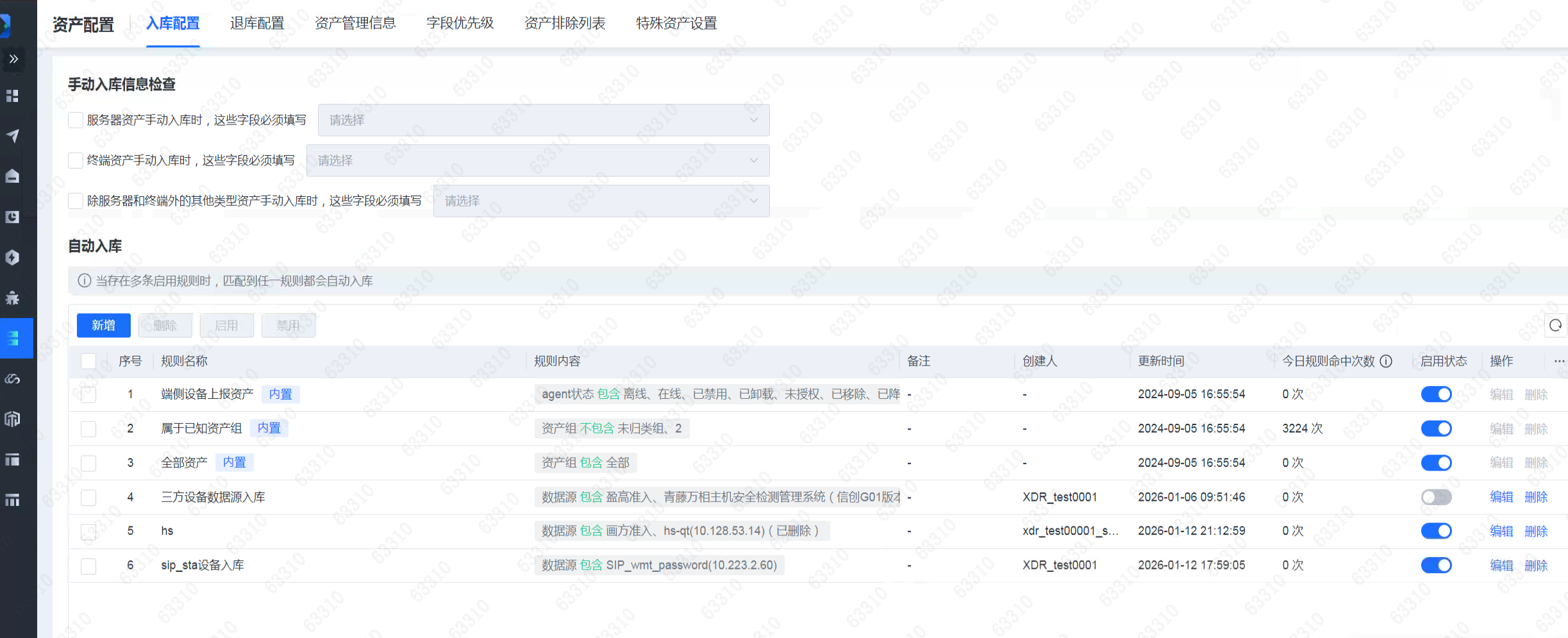The image size is (1568, 638).
Task: Click 编辑 link for sip_sta设备入库 rule
Action: click(1501, 566)
